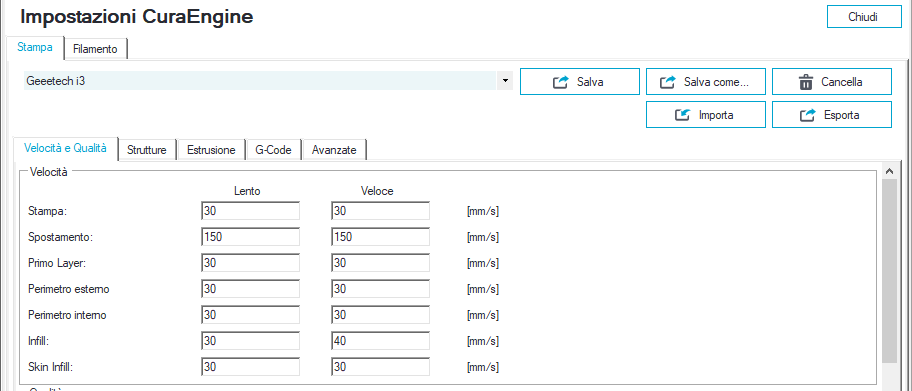Close the settings with the Chiudi button
Image resolution: width=912 pixels, height=391 pixels.
point(863,17)
